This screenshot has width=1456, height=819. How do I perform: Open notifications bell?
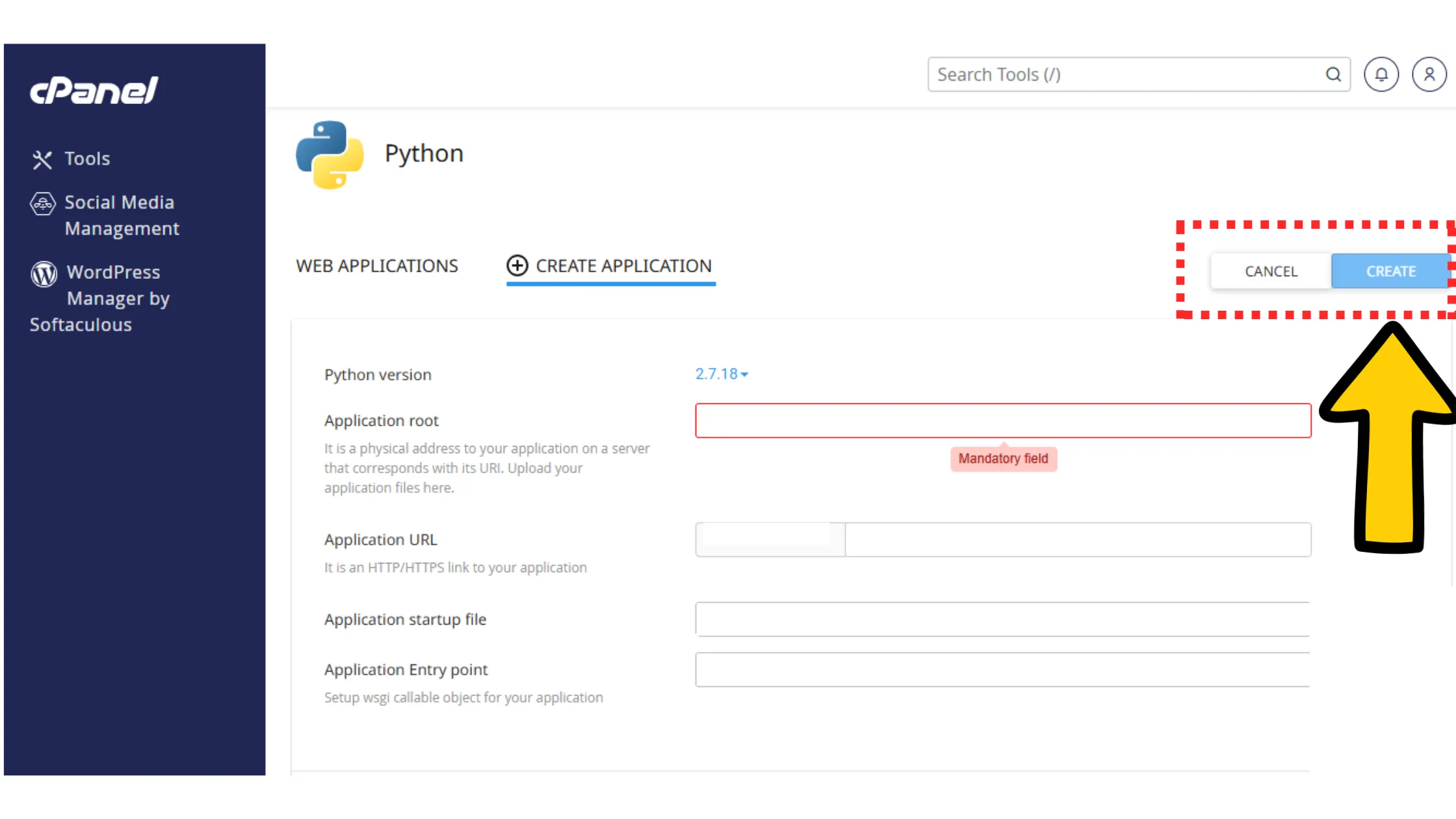pyautogui.click(x=1381, y=75)
